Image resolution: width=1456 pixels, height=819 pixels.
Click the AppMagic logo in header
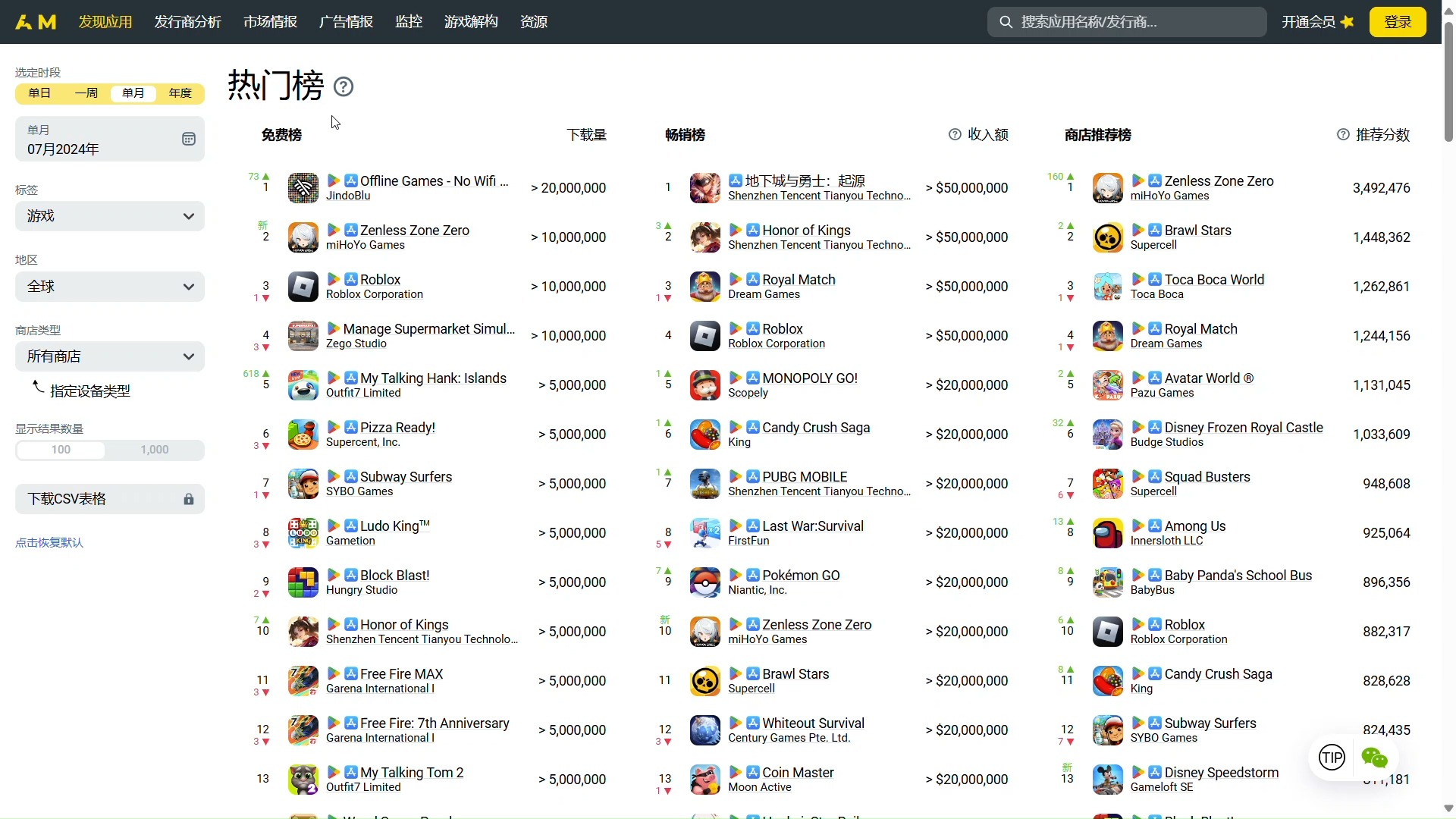coord(36,22)
